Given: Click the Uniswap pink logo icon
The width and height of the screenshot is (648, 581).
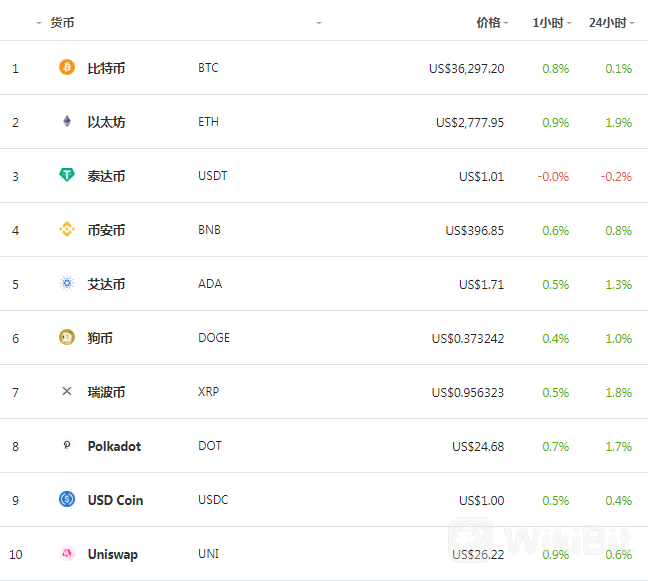Looking at the screenshot, I should coord(67,553).
